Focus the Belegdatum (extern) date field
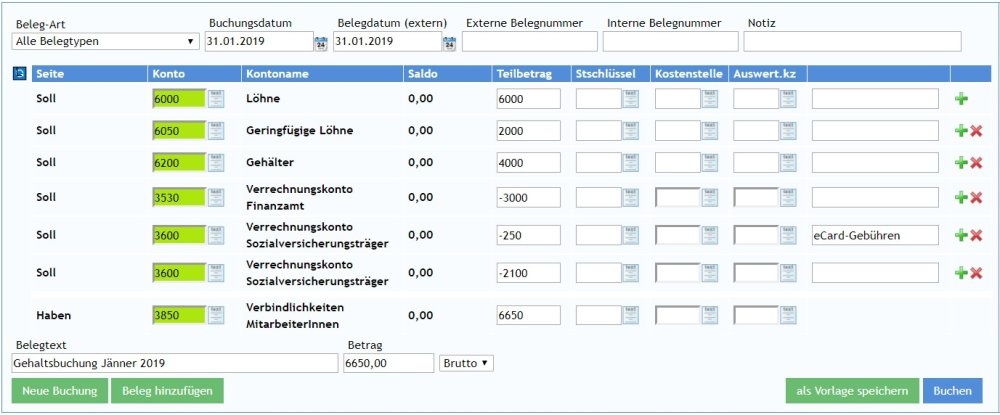The height and width of the screenshot is (415, 1000). pos(387,41)
